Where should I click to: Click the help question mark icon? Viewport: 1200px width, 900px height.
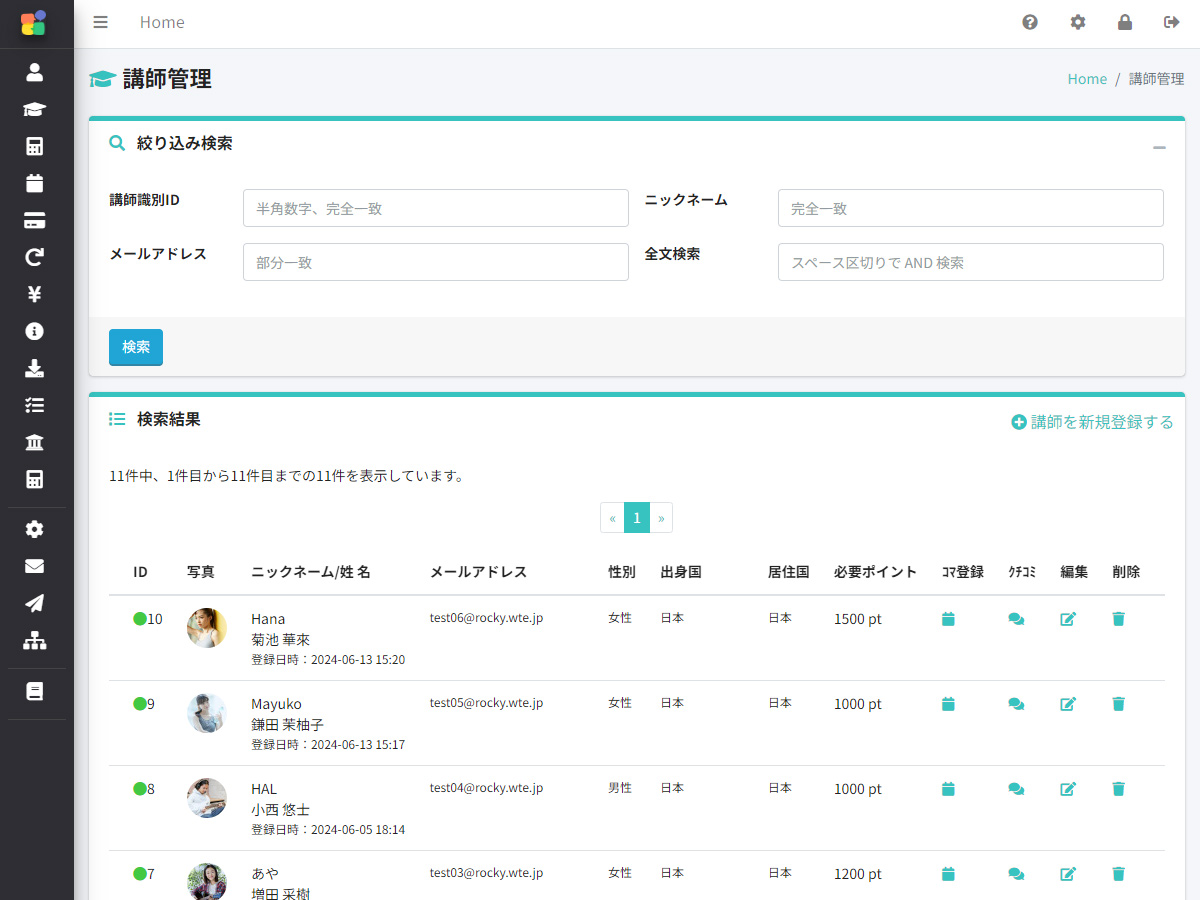tap(1030, 22)
